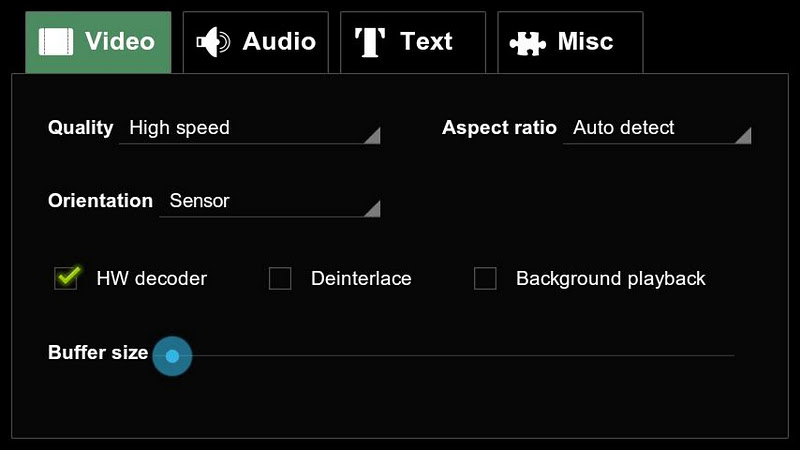Click the Quality dropdown corner arrow

coord(372,136)
